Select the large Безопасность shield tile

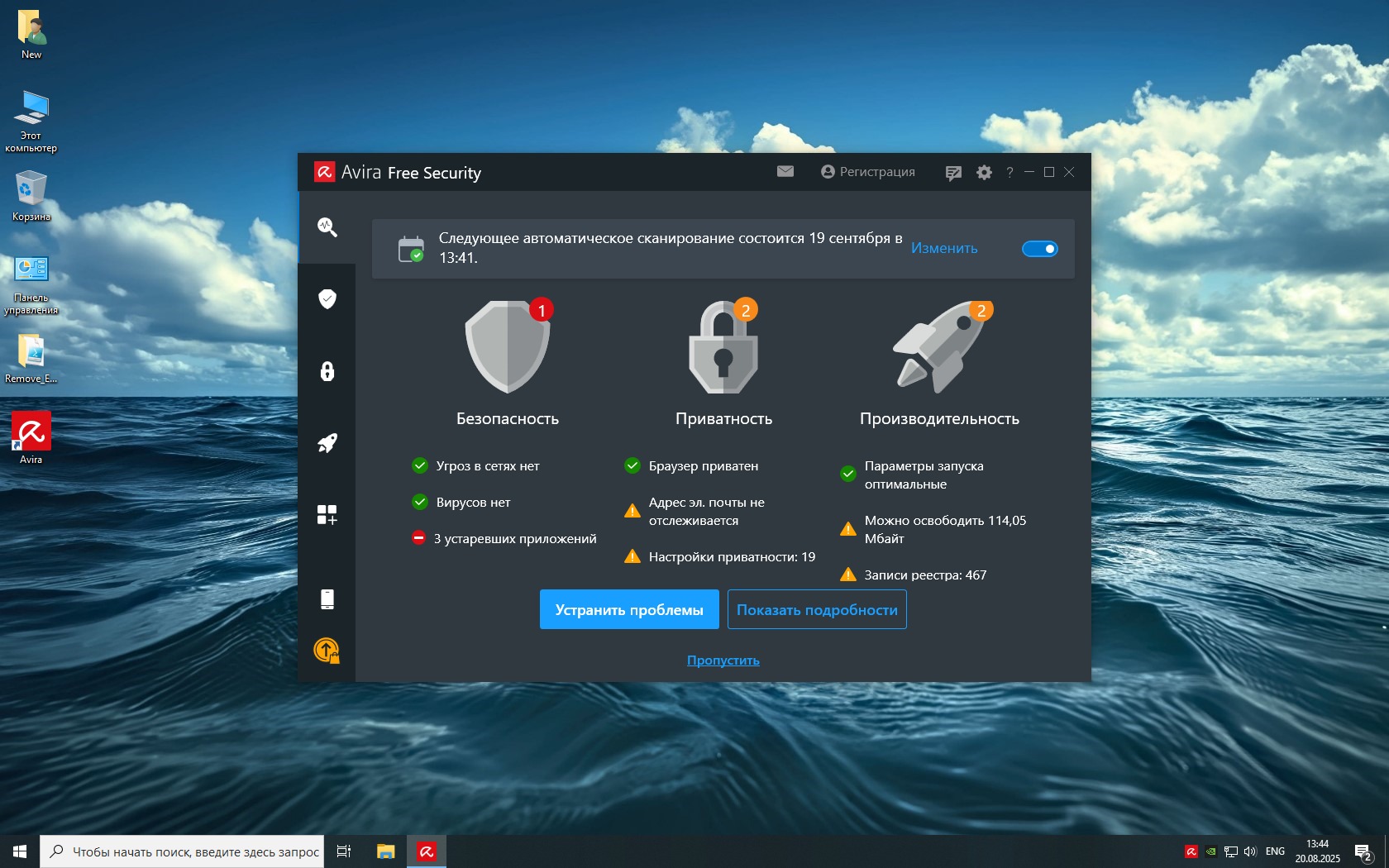[x=508, y=347]
